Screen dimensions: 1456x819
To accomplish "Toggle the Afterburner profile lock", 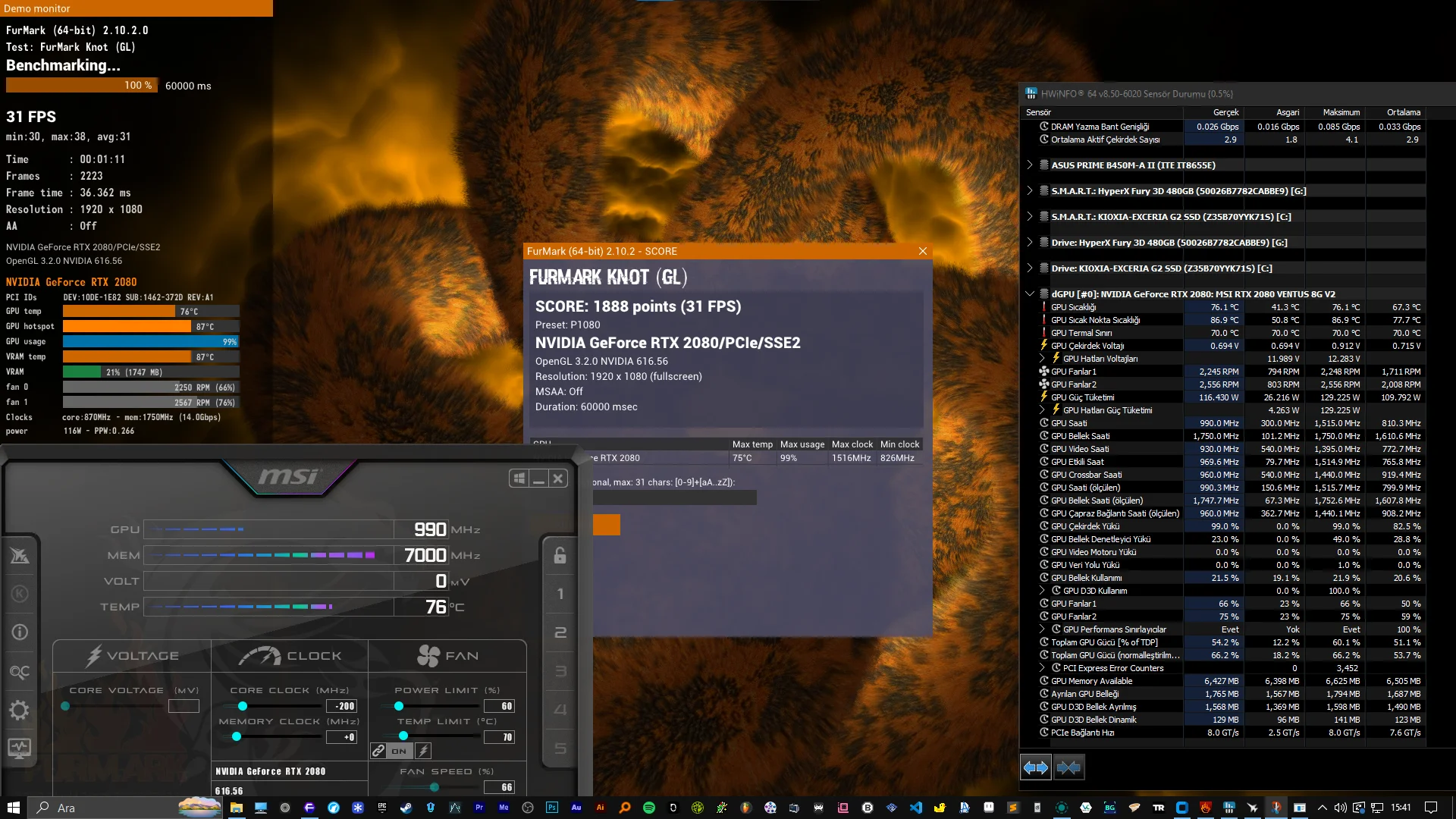I will tap(560, 556).
